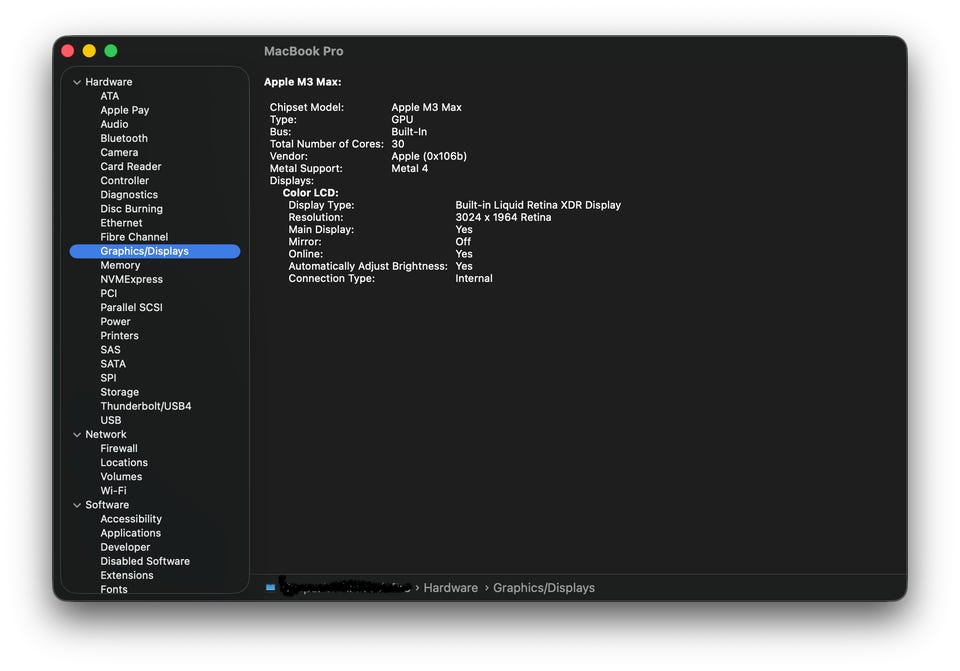Collapse the Hardware section chevron
This screenshot has width=960, height=671.
[x=77, y=82]
